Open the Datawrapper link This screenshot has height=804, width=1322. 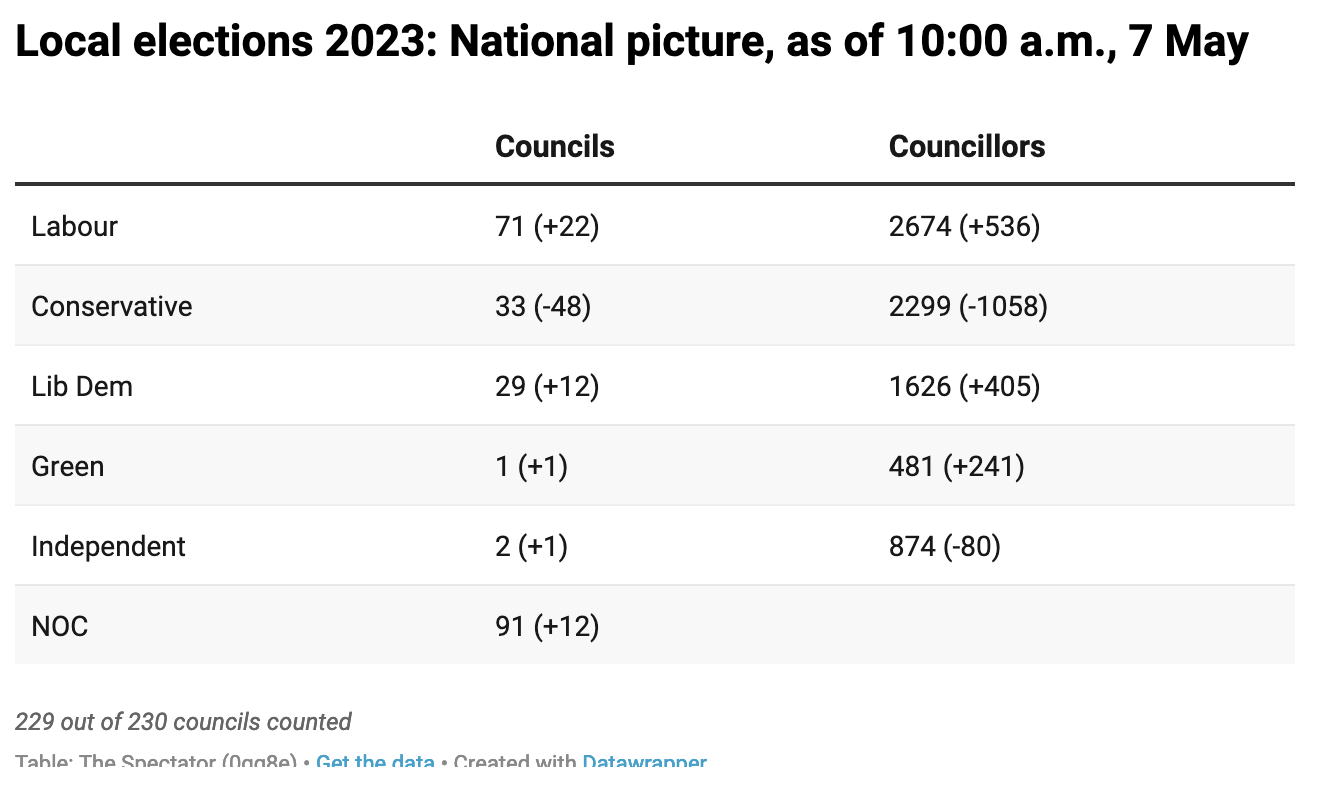[644, 762]
